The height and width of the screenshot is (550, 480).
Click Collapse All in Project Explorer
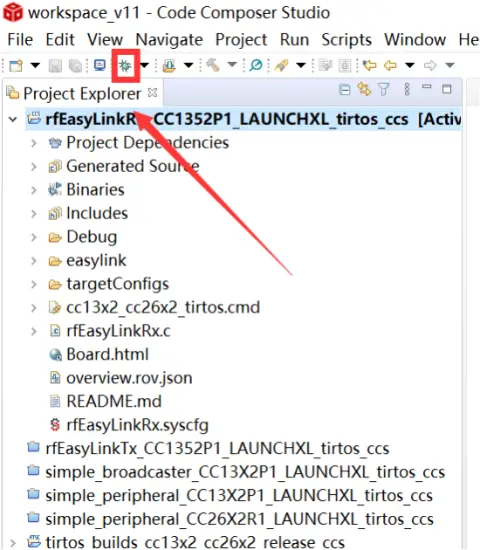coord(345,90)
